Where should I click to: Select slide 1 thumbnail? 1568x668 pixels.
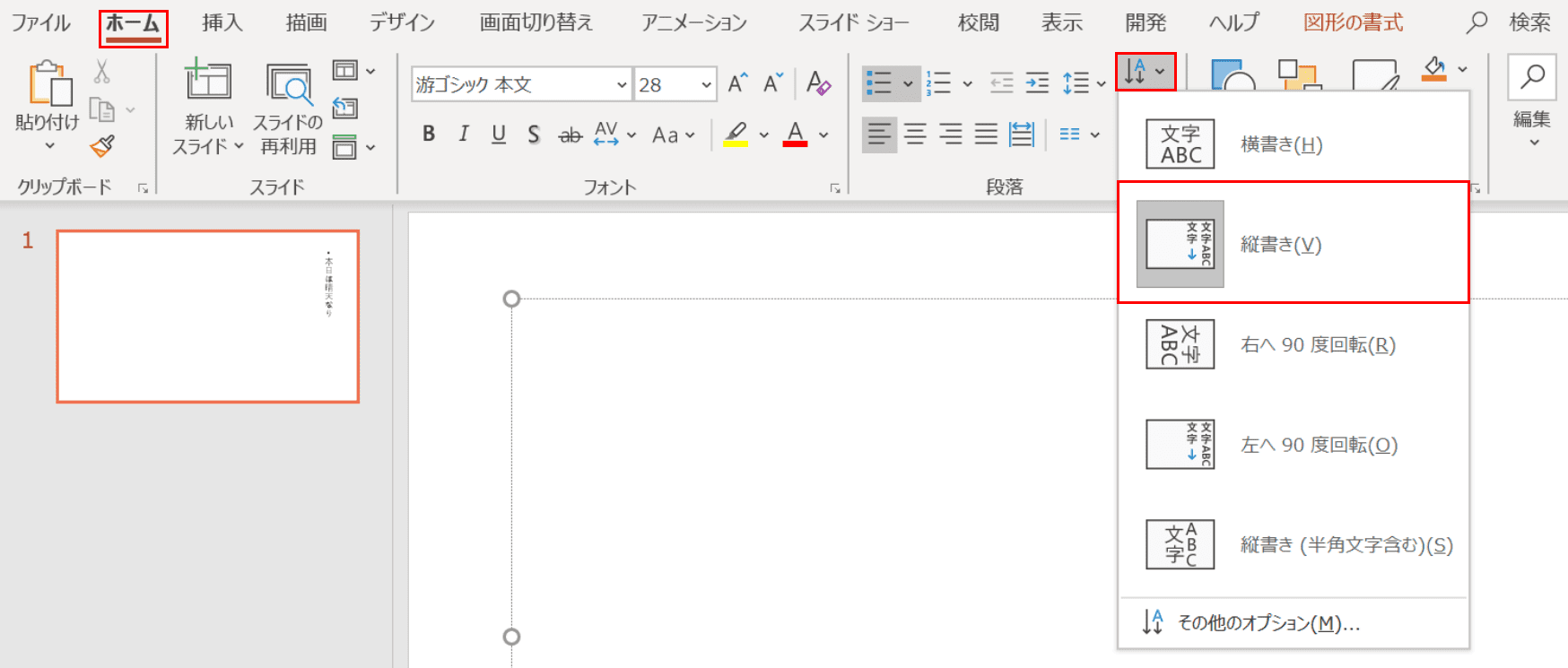pyautogui.click(x=207, y=316)
